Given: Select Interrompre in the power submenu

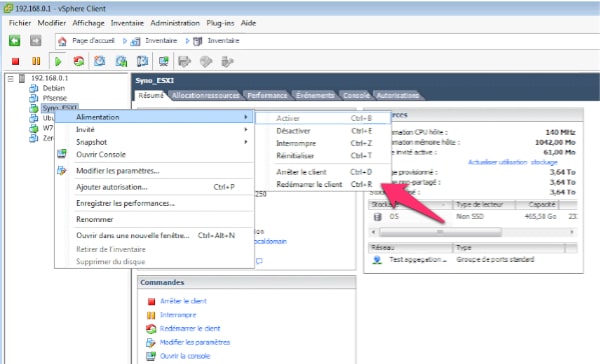Looking at the screenshot, I should tap(323, 144).
